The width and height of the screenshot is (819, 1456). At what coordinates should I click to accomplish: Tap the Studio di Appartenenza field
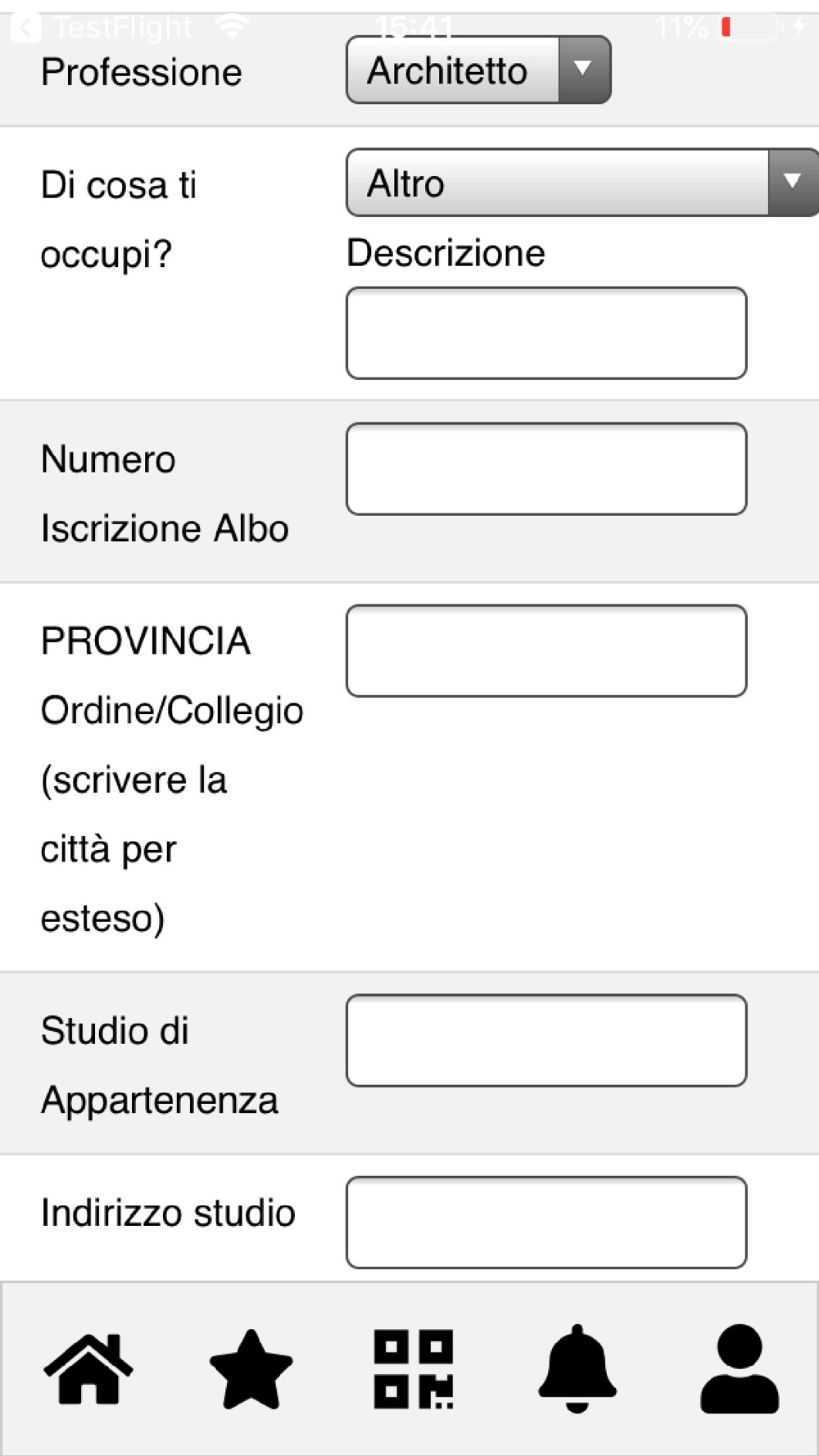546,1041
